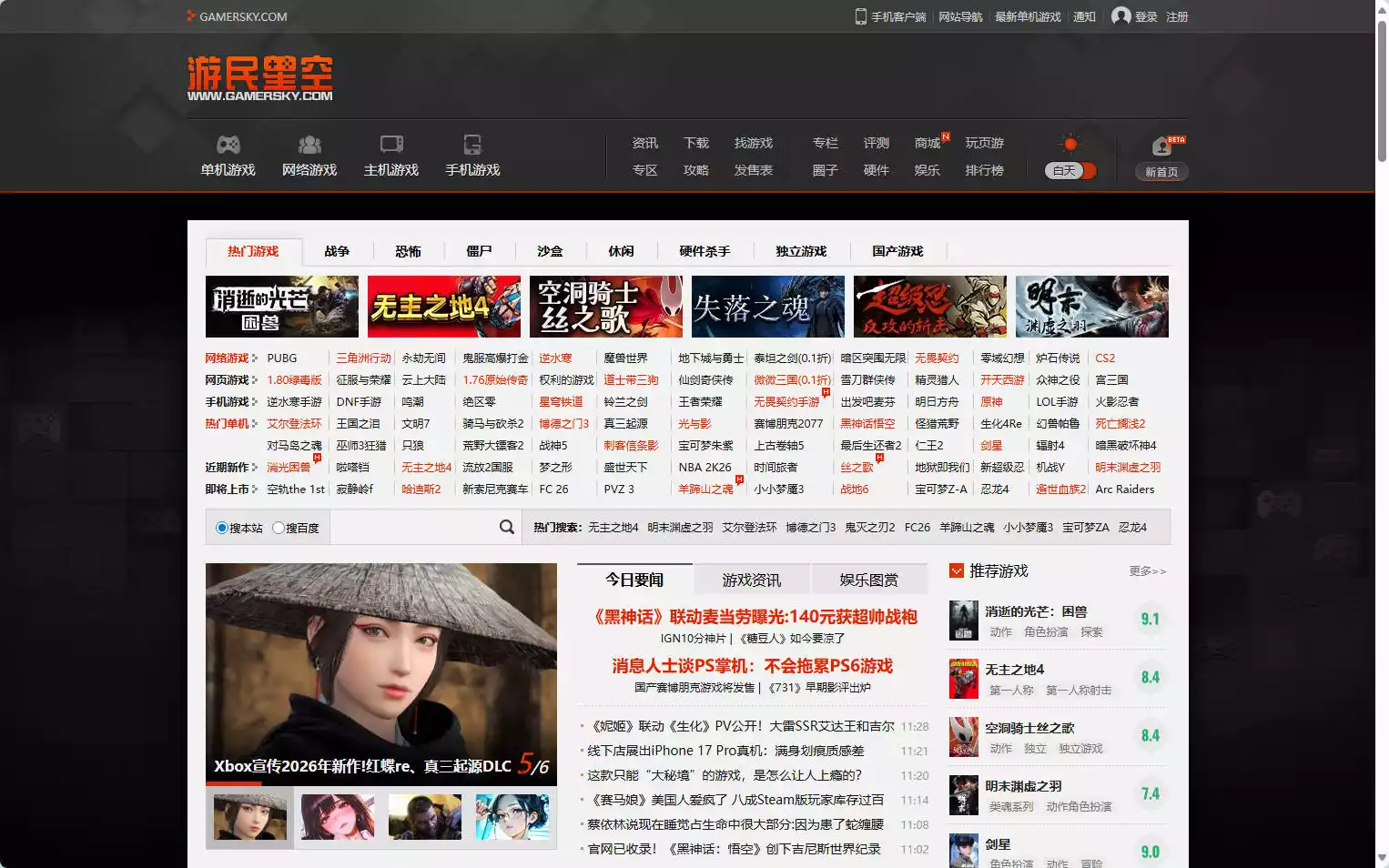
Task: Open the 主机游戏 console icon
Action: [x=391, y=145]
